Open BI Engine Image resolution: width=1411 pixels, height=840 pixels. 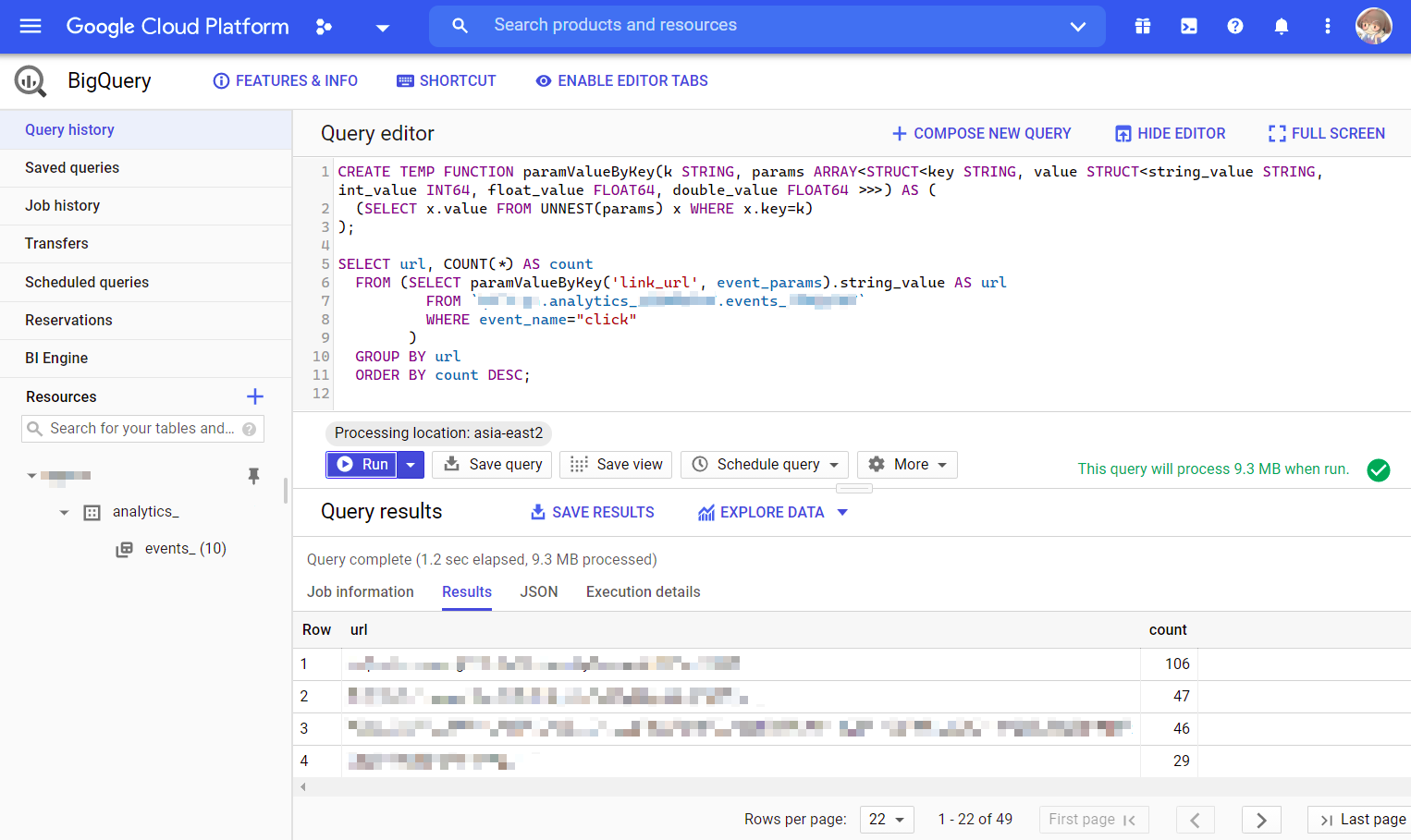(146, 359)
